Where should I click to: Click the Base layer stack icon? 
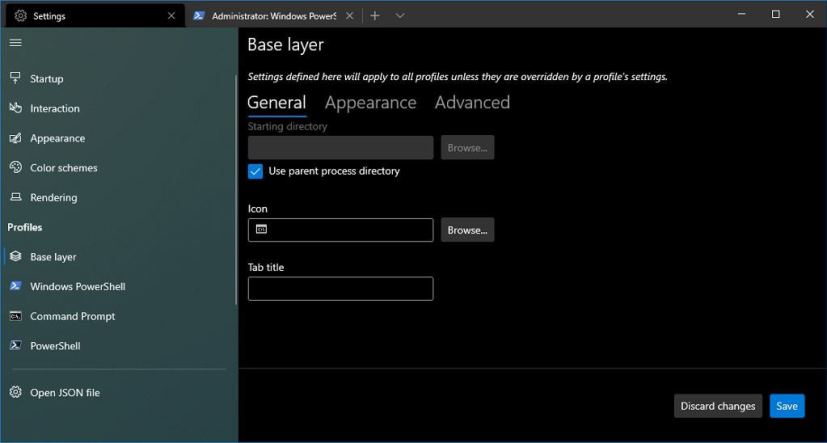pyautogui.click(x=16, y=257)
